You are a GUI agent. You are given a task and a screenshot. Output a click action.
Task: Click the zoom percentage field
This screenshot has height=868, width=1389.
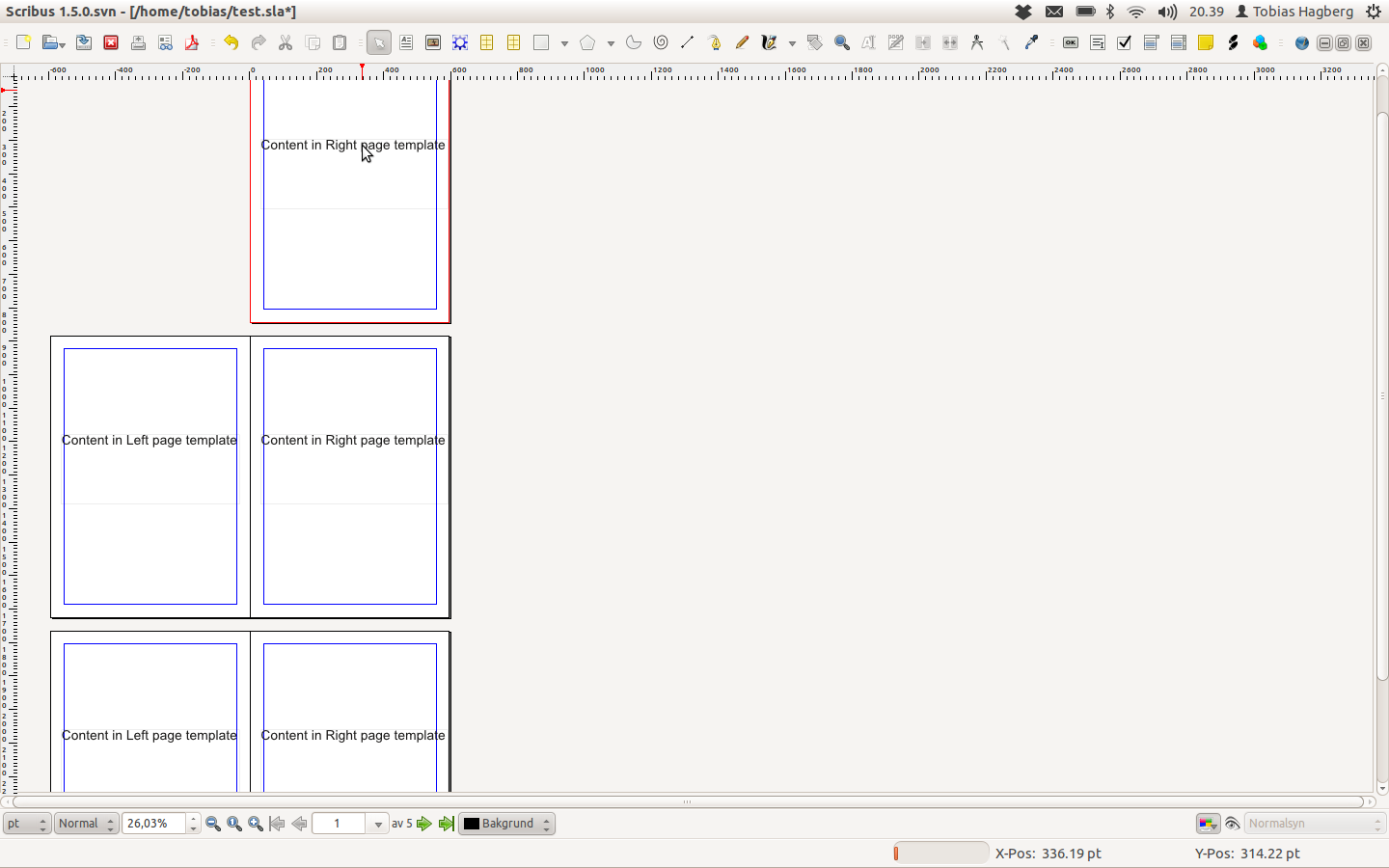(x=154, y=824)
